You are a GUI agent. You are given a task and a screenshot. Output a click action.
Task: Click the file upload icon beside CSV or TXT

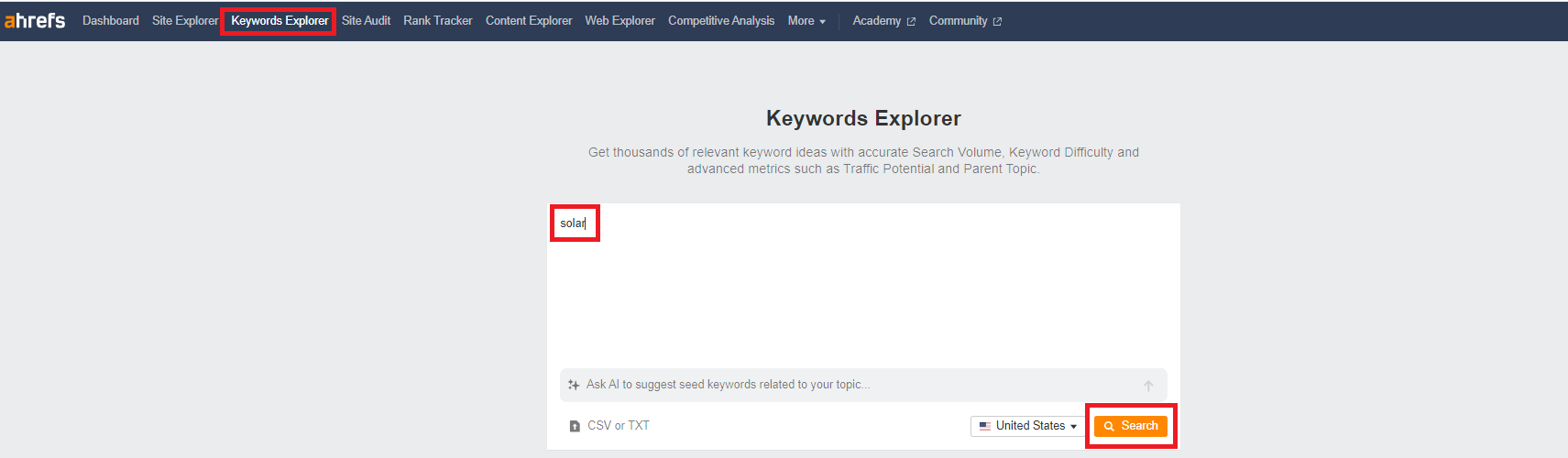pos(575,426)
